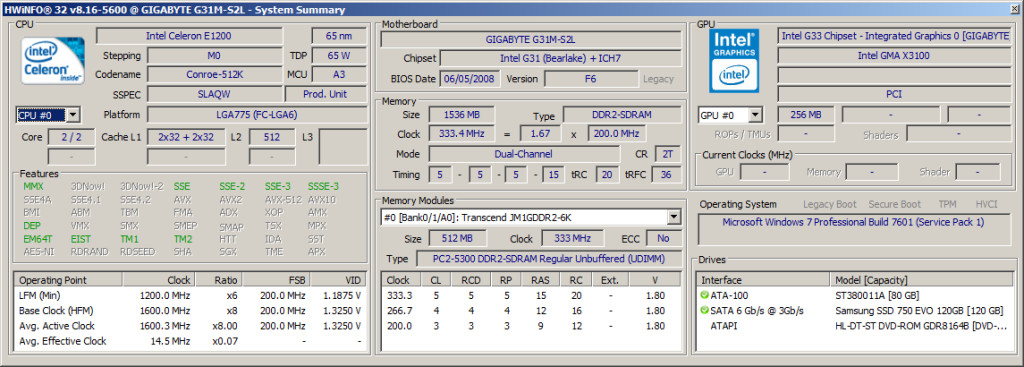Click the MCU A3 value
This screenshot has height=367, width=1024.
[x=338, y=74]
